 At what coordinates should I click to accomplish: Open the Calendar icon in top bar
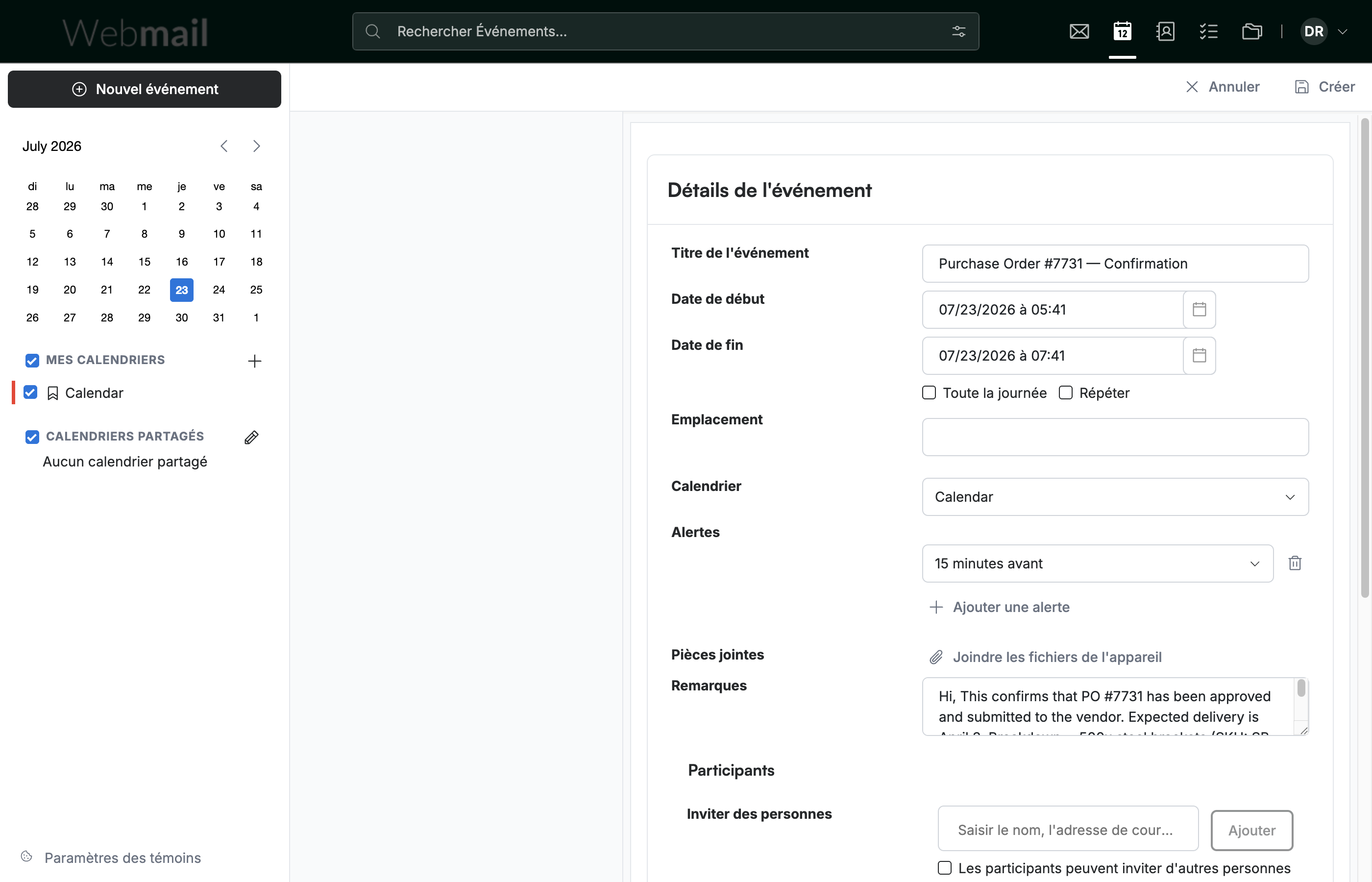click(x=1122, y=31)
